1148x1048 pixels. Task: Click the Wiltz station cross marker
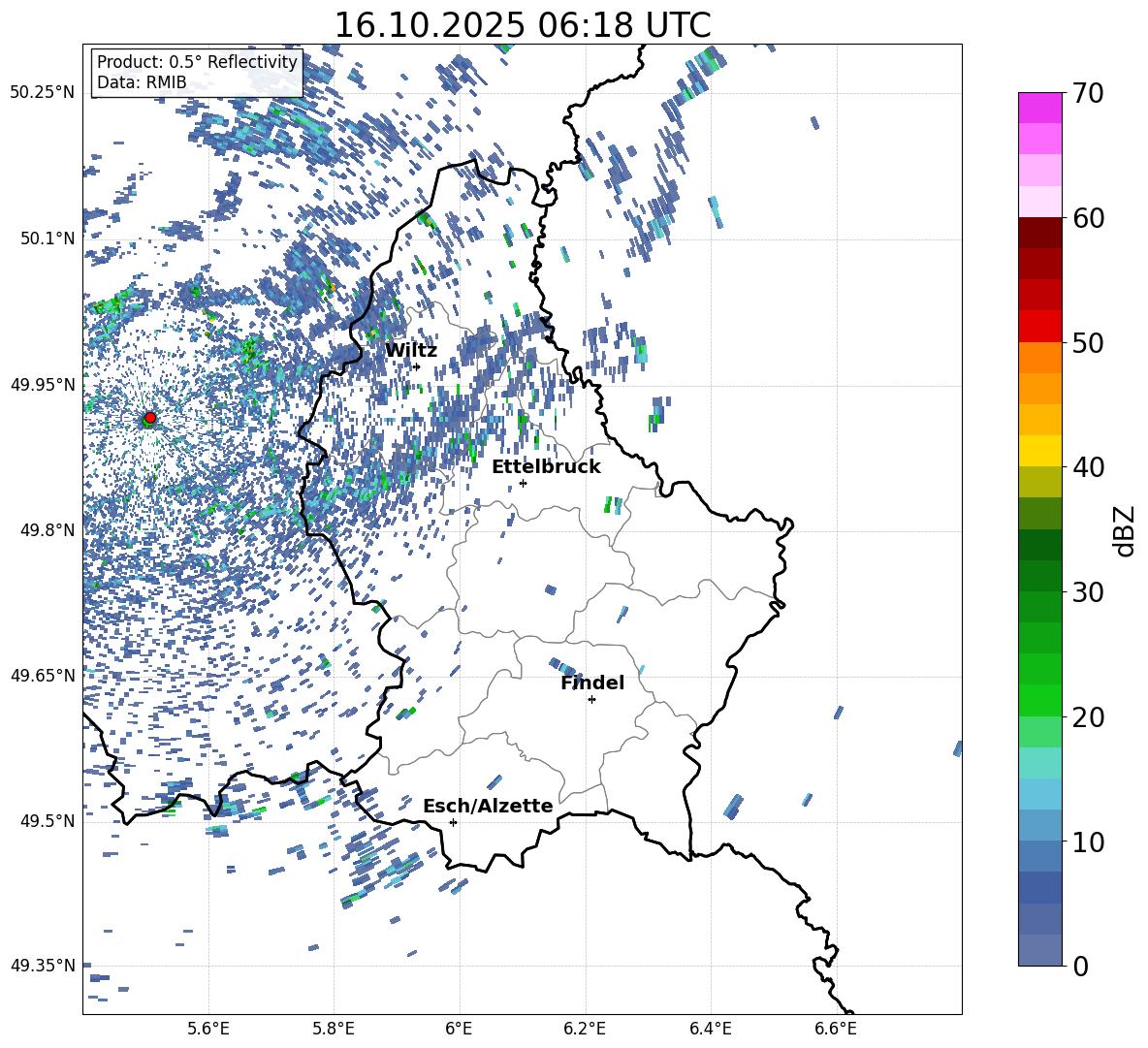(417, 366)
